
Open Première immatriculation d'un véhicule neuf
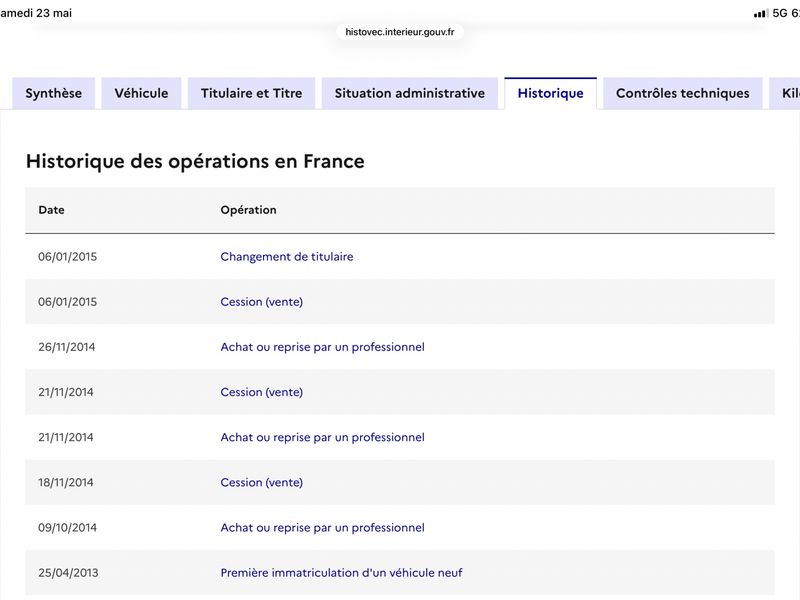[x=341, y=573]
